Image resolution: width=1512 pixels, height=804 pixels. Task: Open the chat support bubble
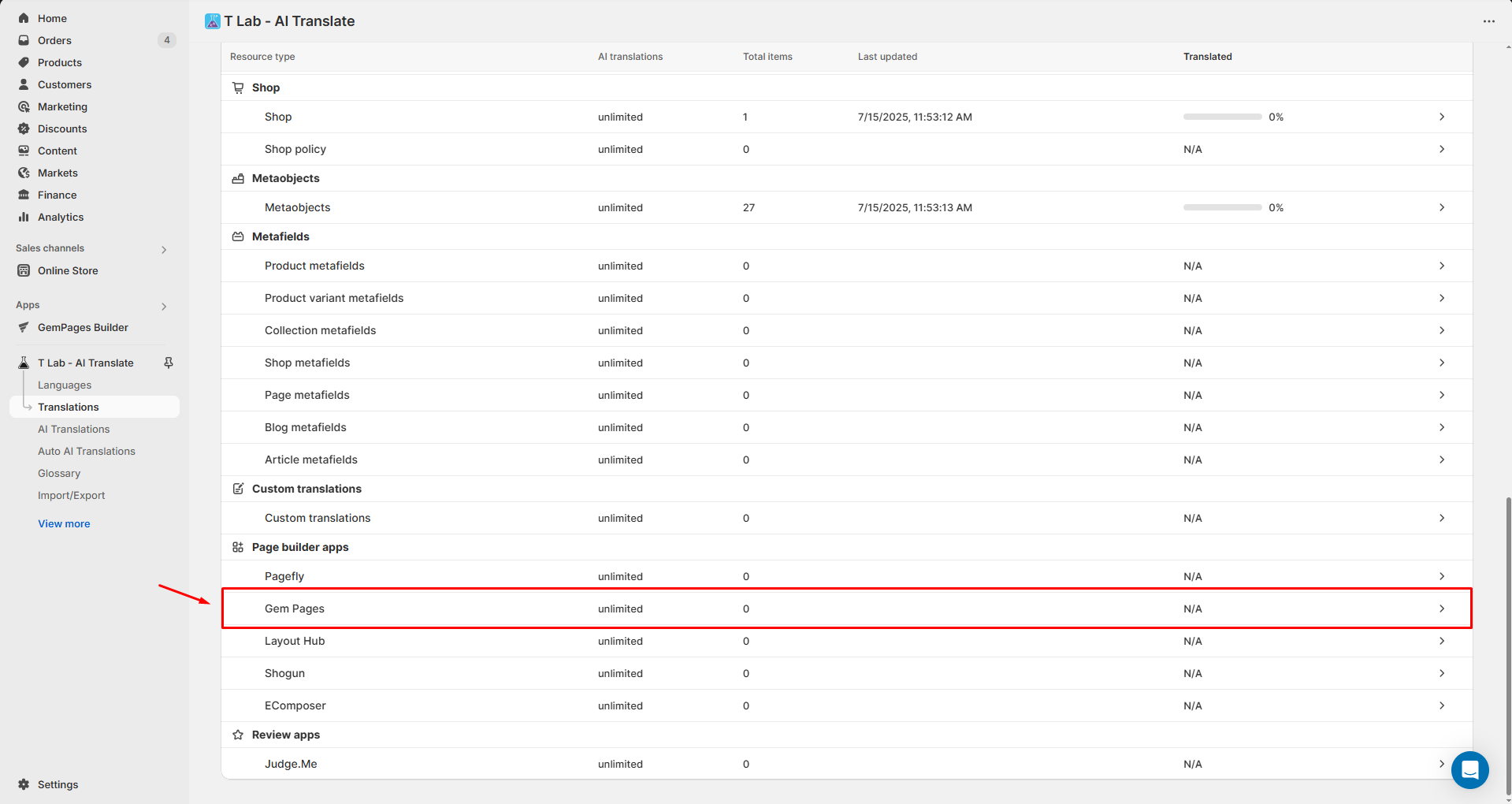tap(1469, 770)
